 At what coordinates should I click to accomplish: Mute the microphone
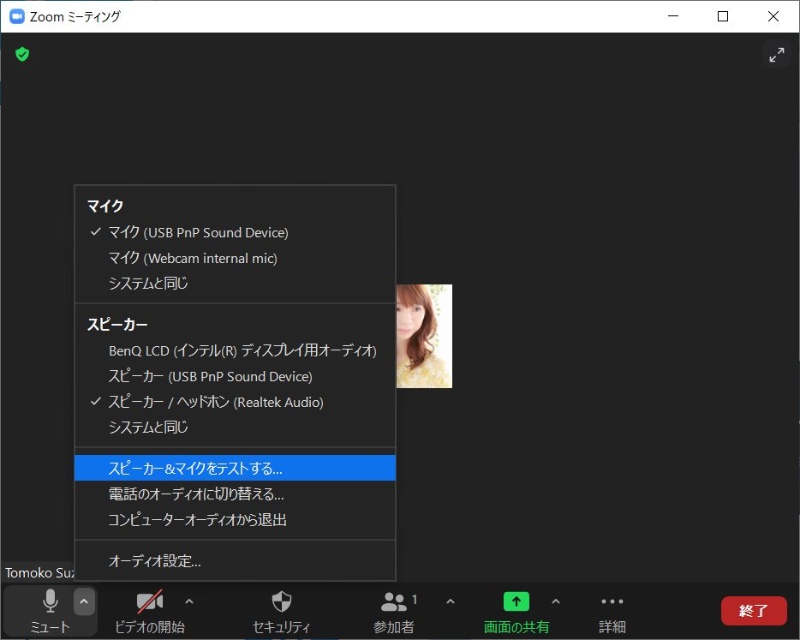[49, 610]
